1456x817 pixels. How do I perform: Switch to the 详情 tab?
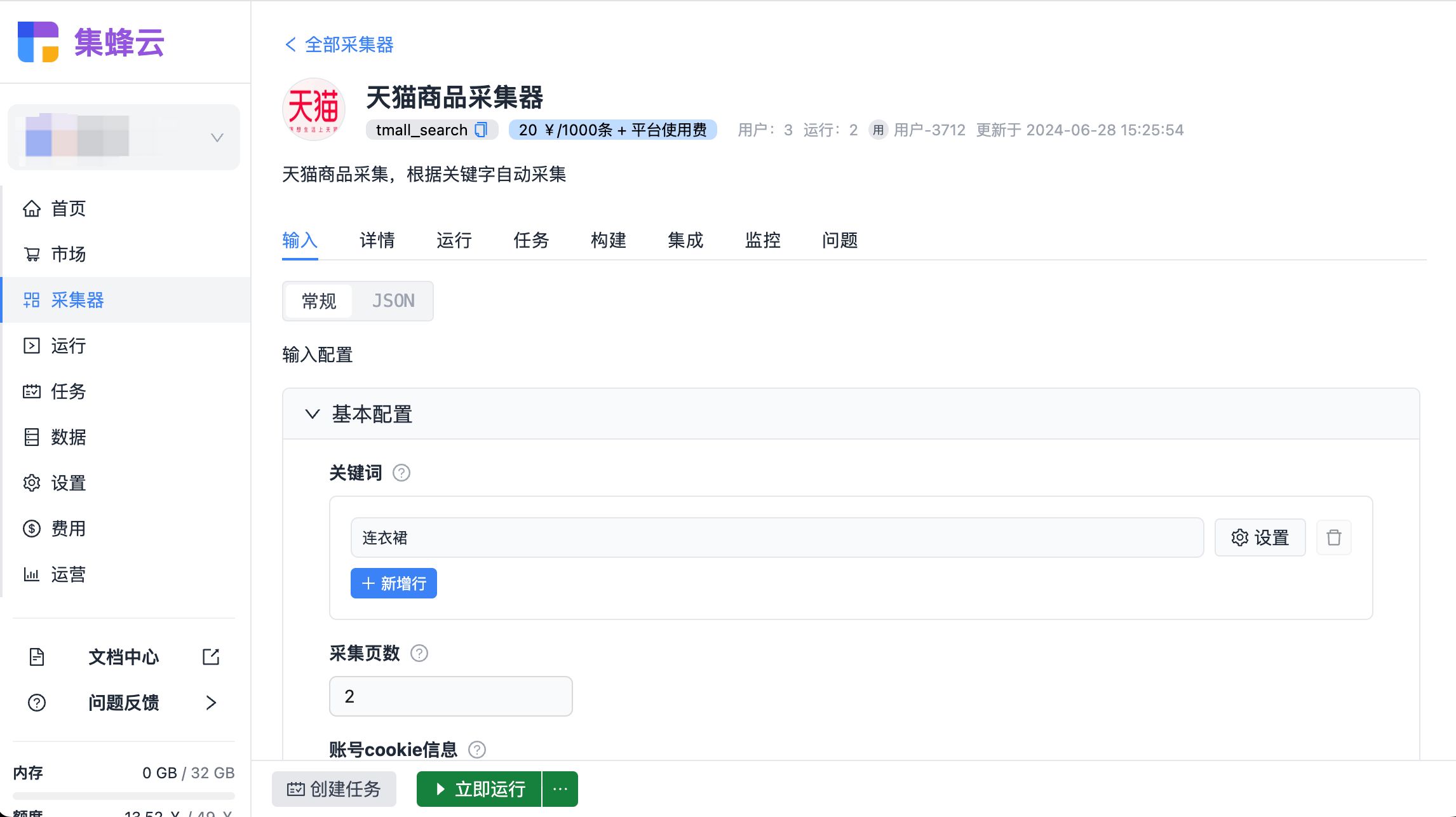pos(377,240)
